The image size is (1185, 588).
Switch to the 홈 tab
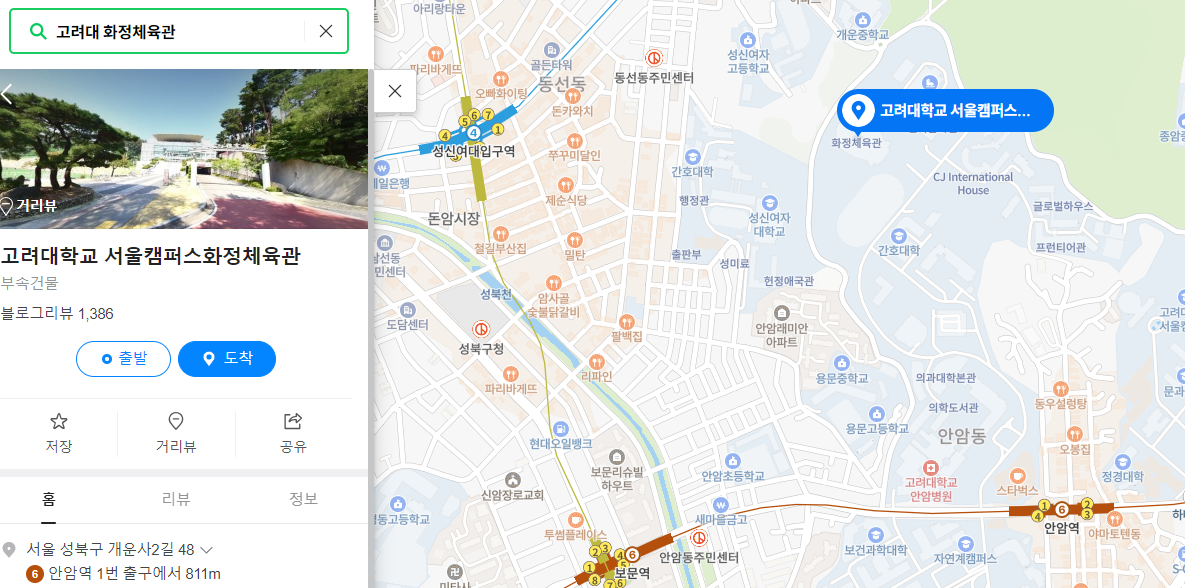(x=48, y=499)
